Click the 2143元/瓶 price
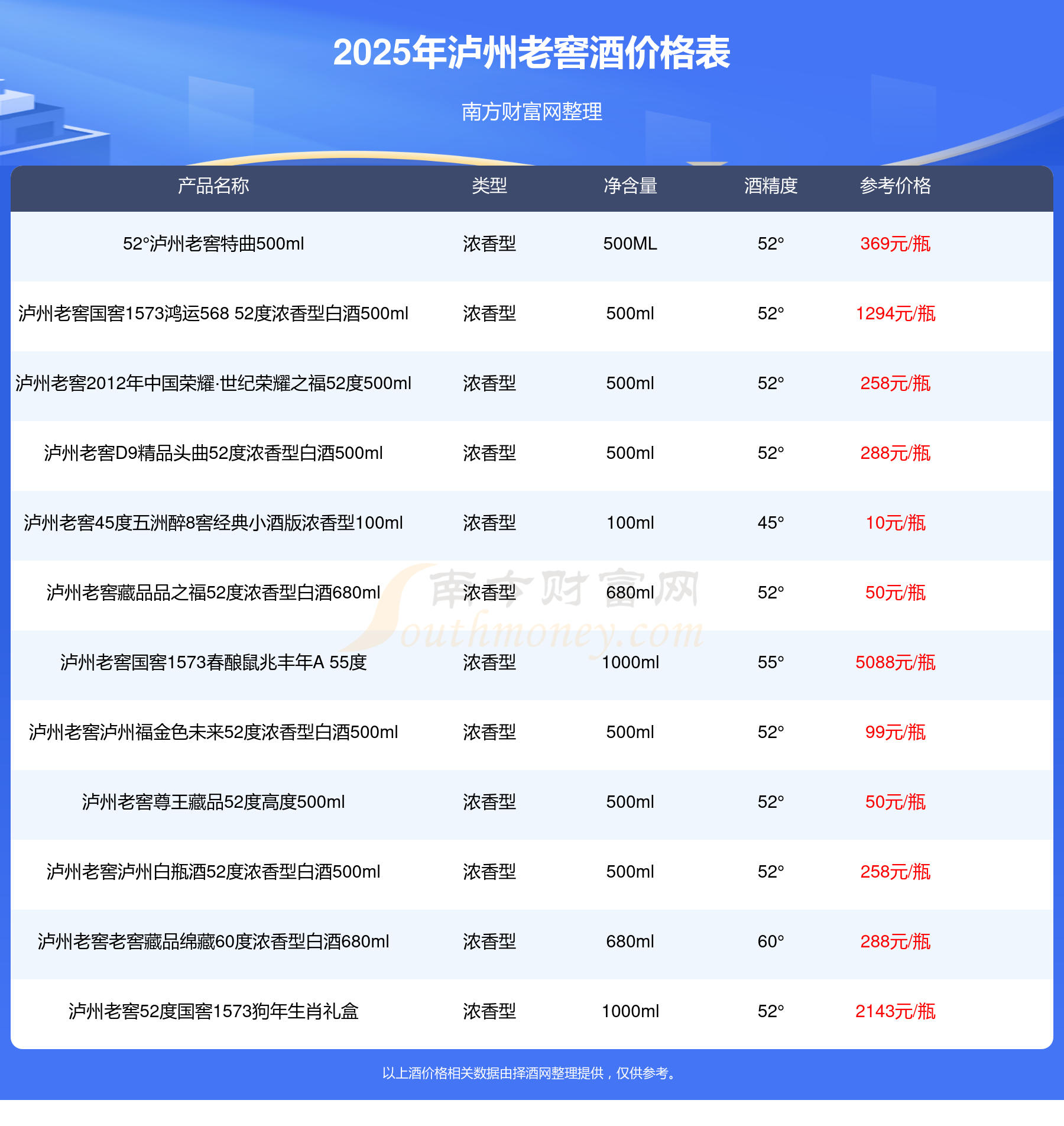1064x1126 pixels. point(896,1011)
